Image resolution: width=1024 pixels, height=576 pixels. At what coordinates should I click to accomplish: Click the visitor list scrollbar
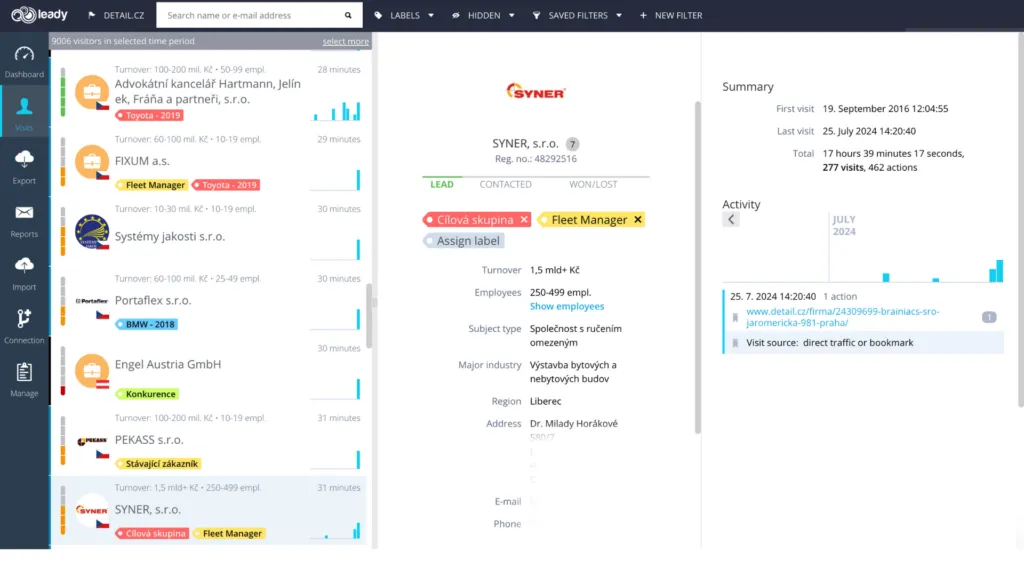point(369,315)
